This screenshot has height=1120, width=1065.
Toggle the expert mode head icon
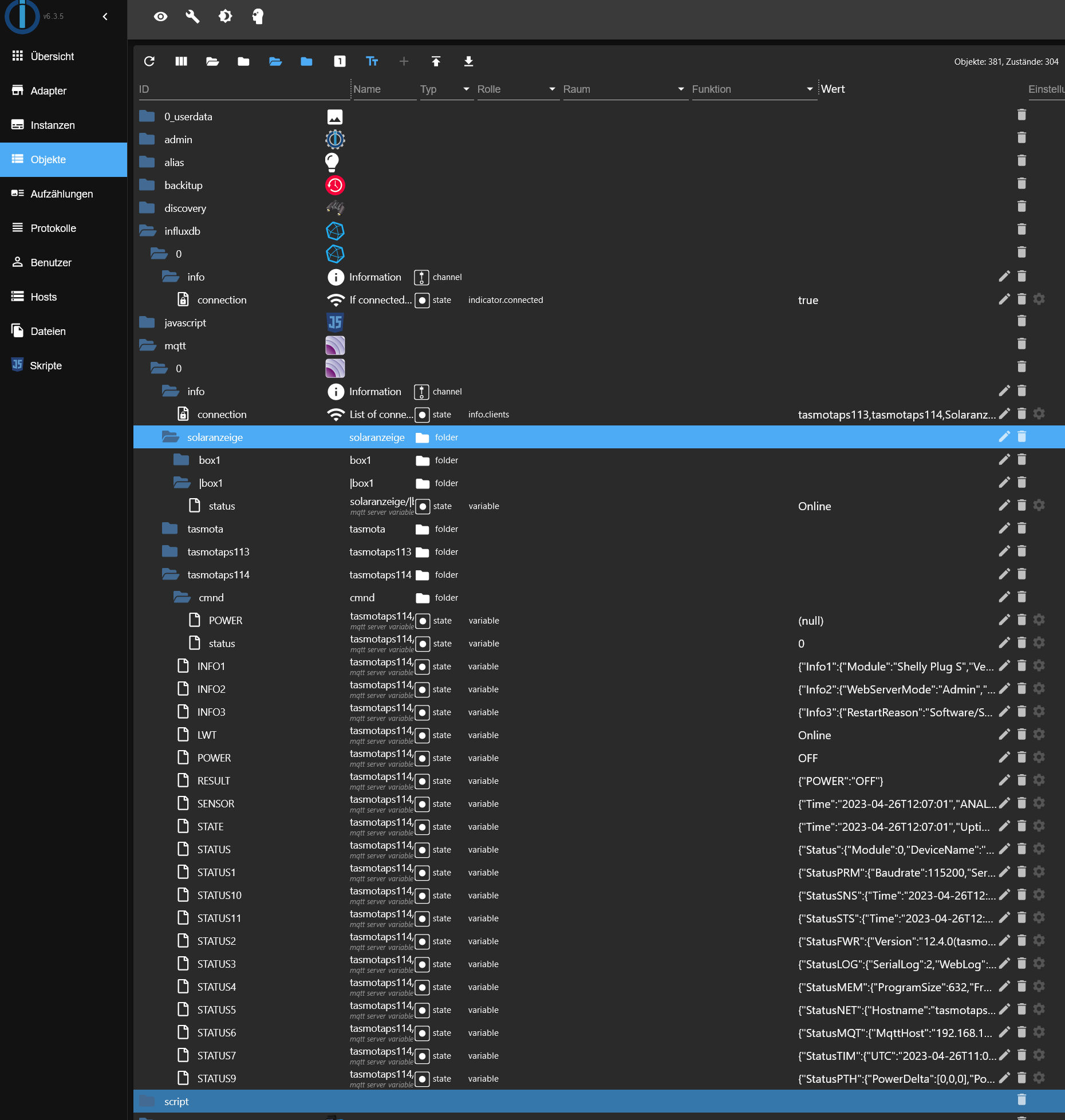click(258, 17)
